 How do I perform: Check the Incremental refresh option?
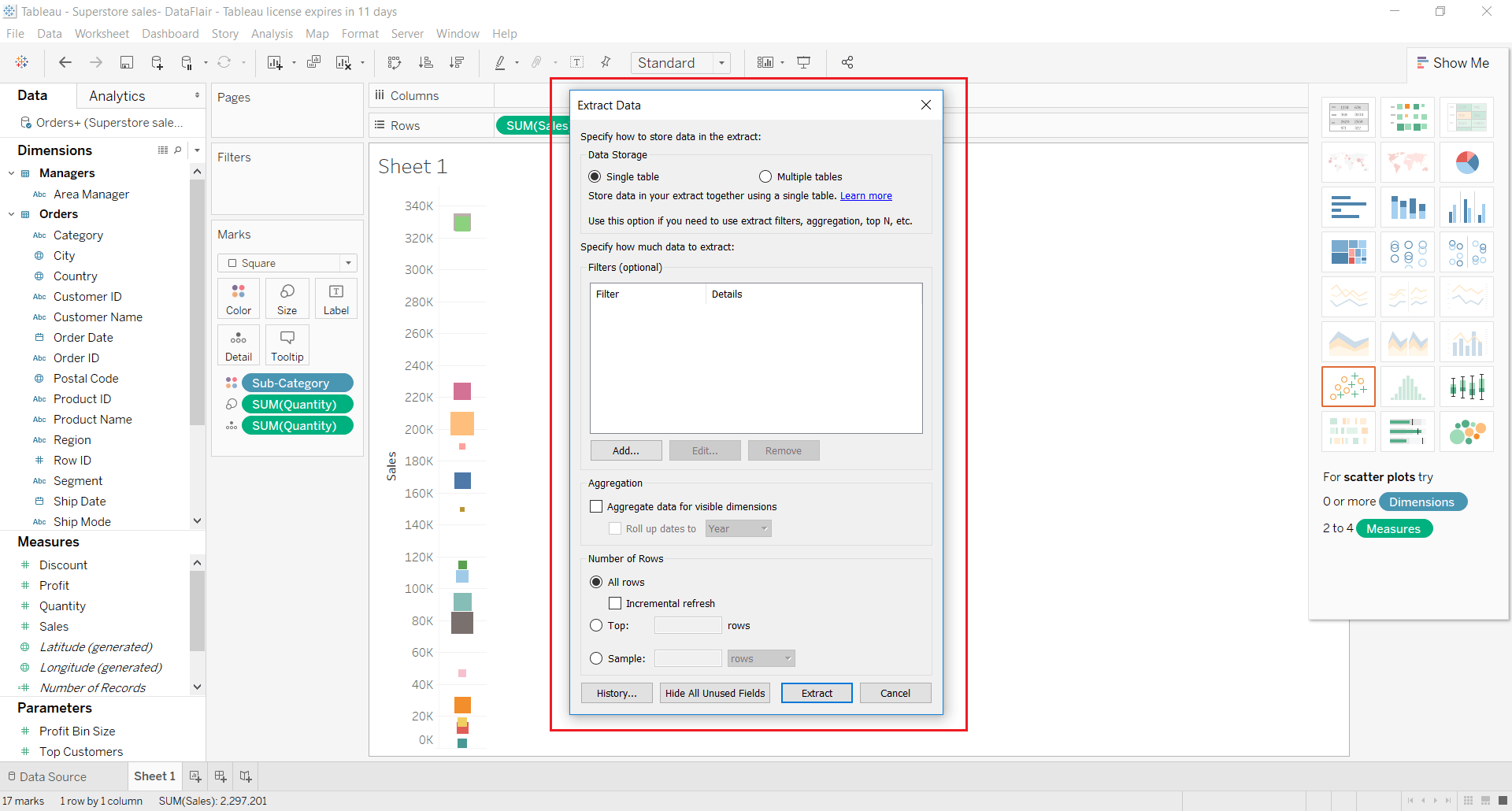[616, 602]
